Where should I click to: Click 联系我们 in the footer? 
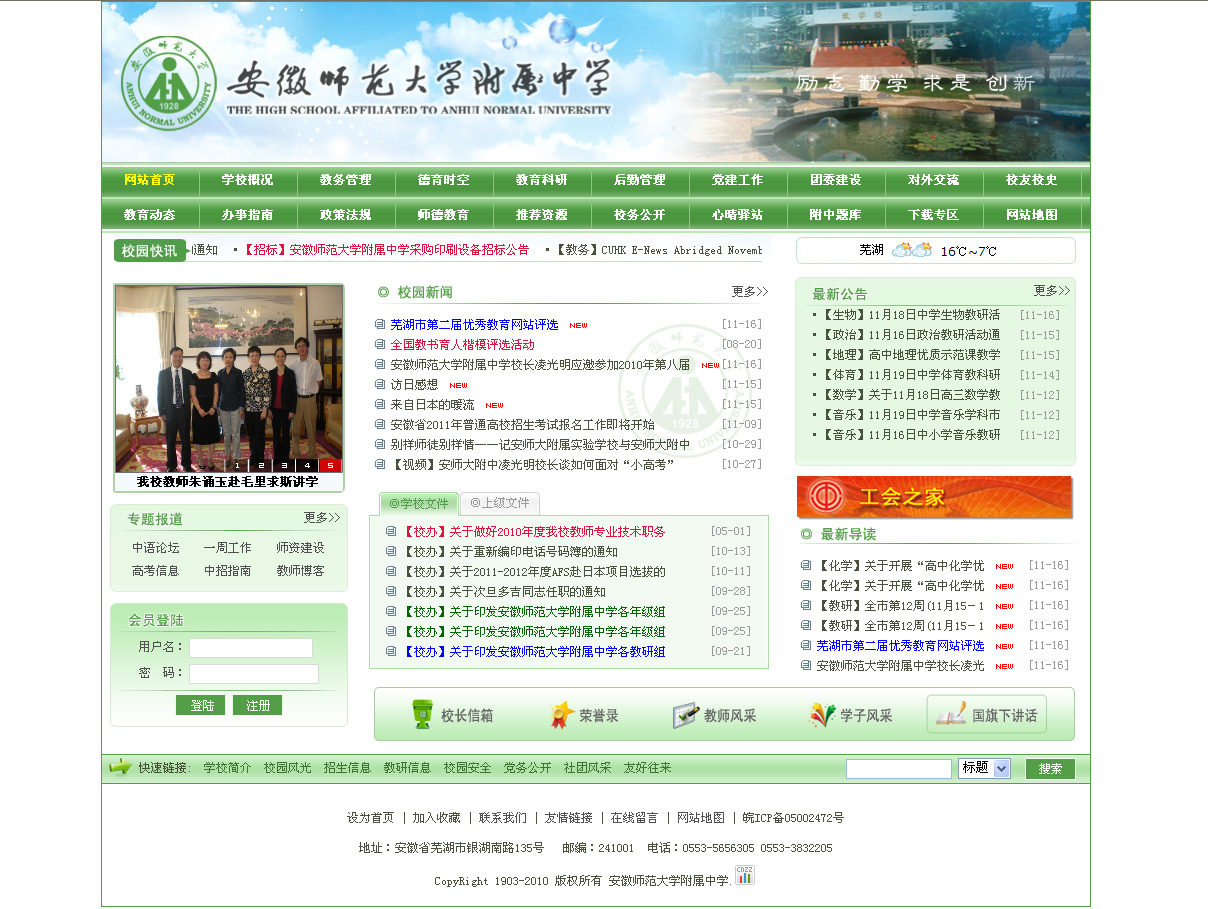pyautogui.click(x=503, y=818)
